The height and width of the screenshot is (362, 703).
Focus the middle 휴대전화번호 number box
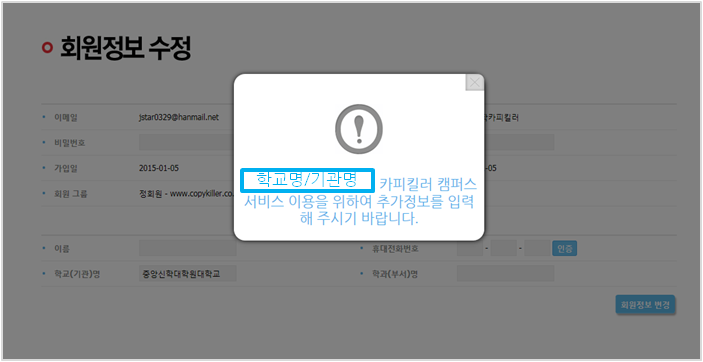(503, 249)
